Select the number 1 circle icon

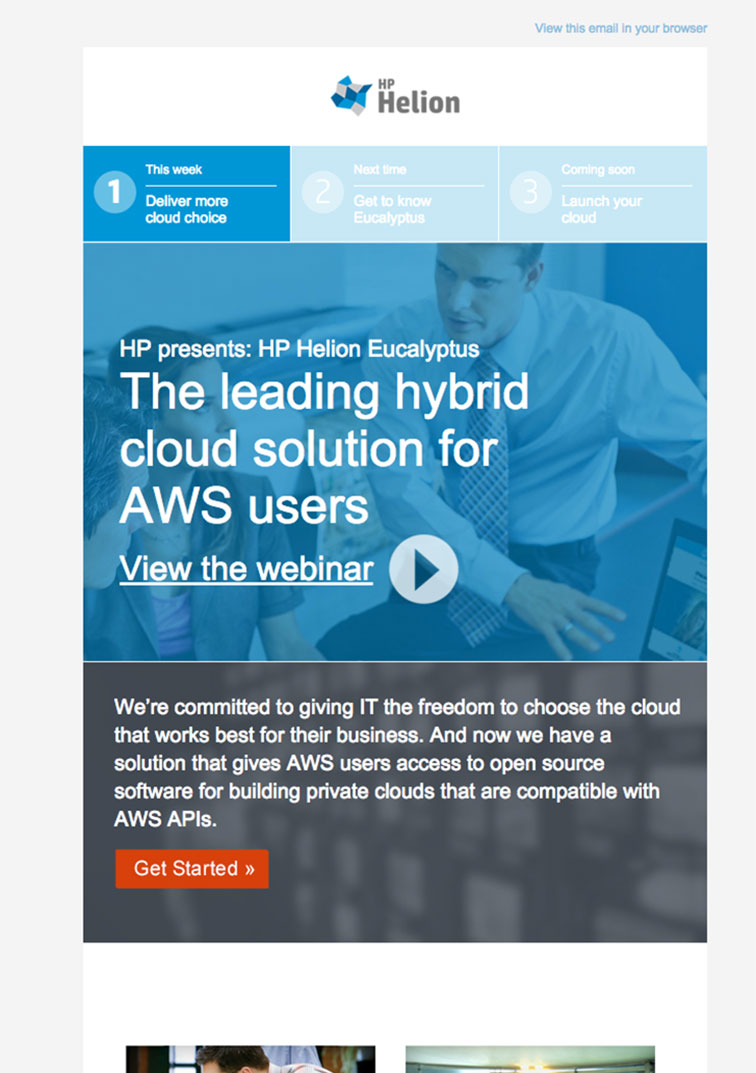[x=114, y=192]
